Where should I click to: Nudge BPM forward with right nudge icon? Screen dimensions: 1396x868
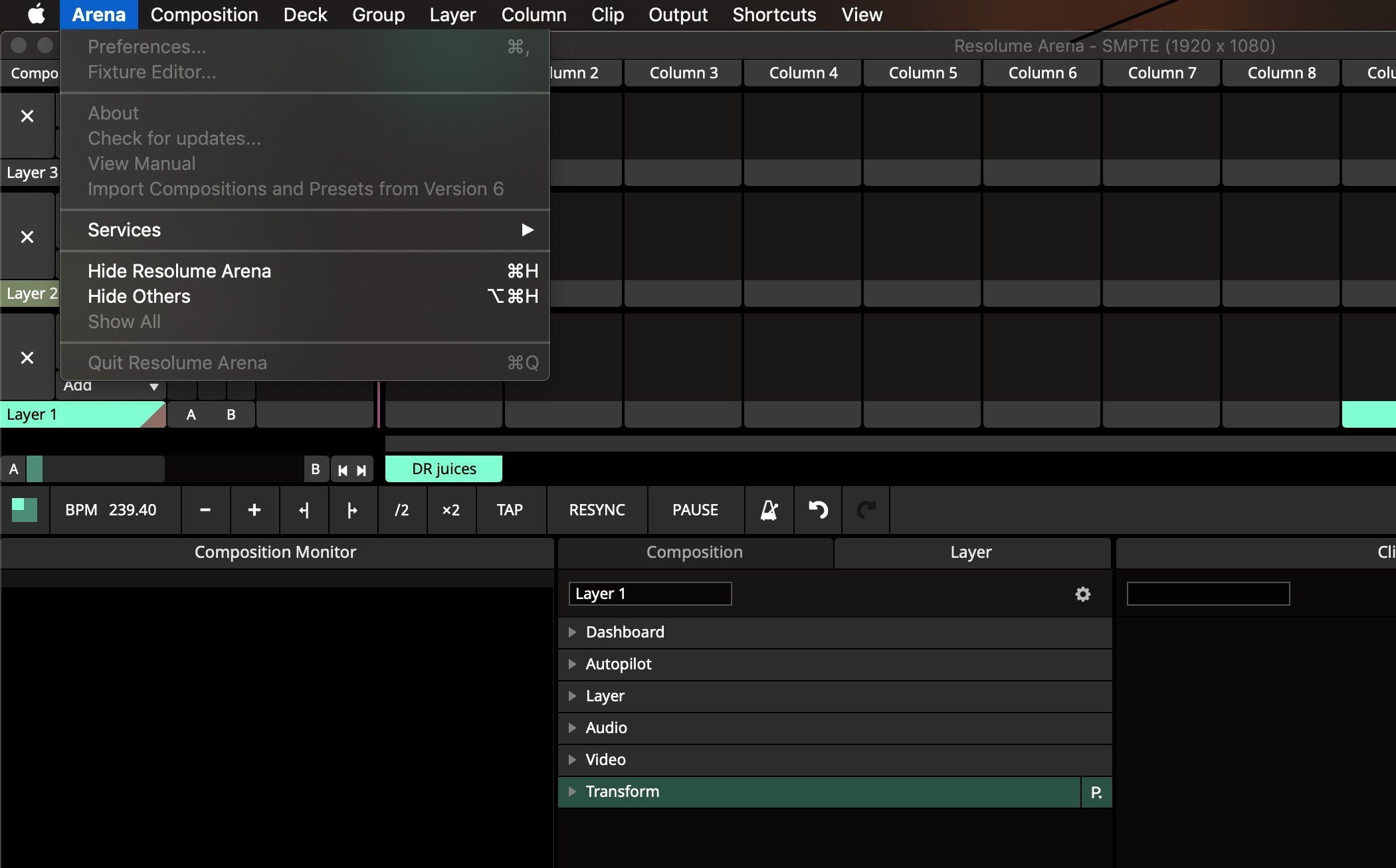coord(352,510)
